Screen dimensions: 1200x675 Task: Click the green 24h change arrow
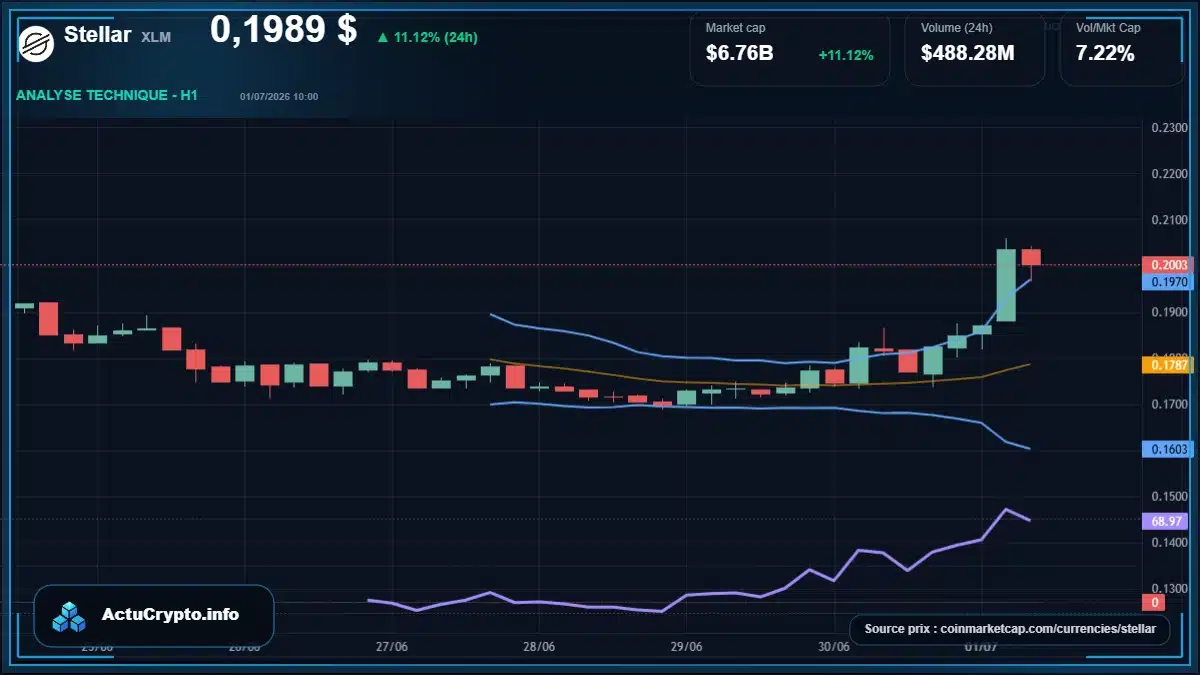pos(382,38)
